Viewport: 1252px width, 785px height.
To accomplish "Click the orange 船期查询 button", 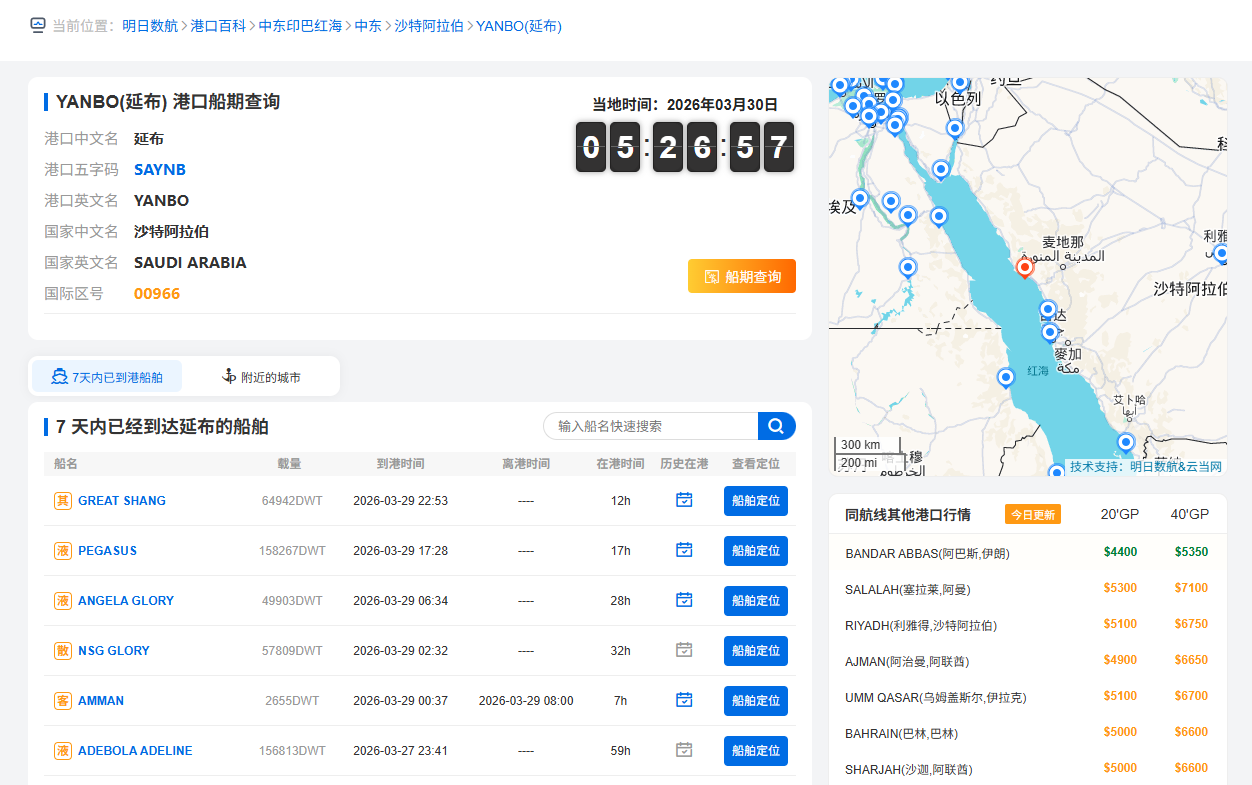I will click(x=741, y=277).
